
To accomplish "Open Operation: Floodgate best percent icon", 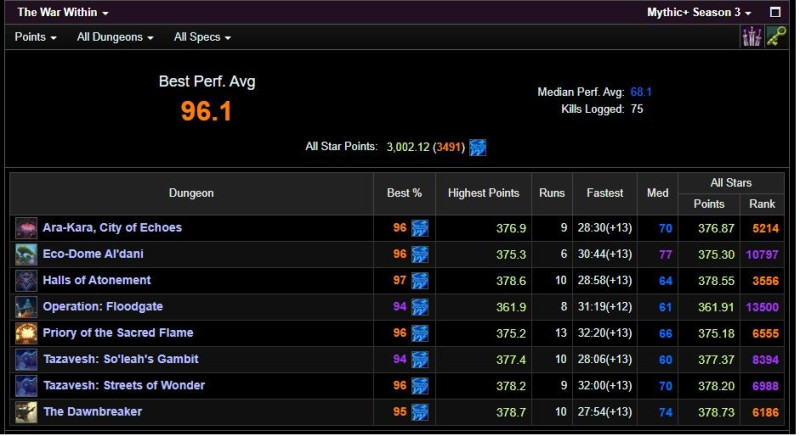I will [420, 307].
